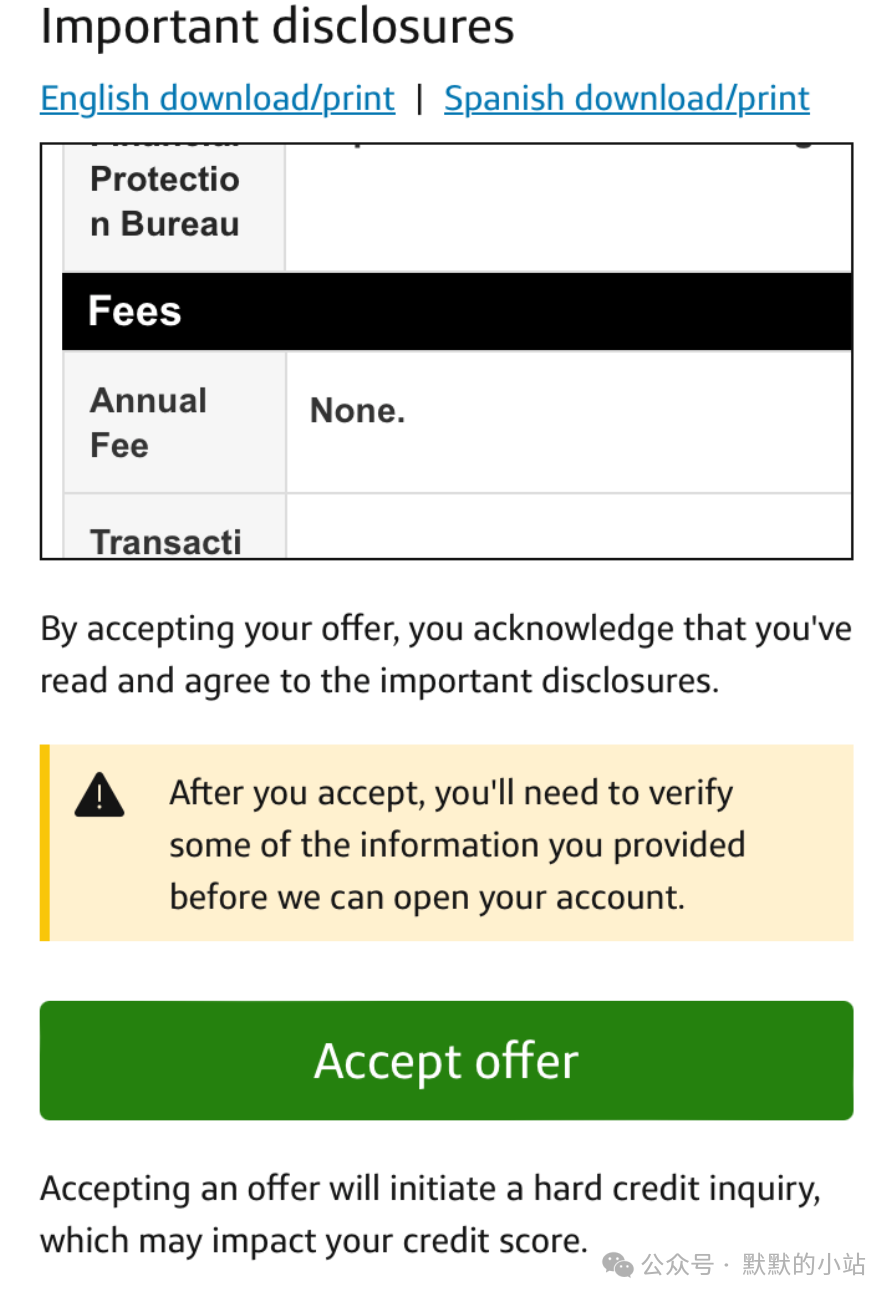Click the "After you accept" notice text
Viewport: 894px width, 1300px height.
pos(457,844)
